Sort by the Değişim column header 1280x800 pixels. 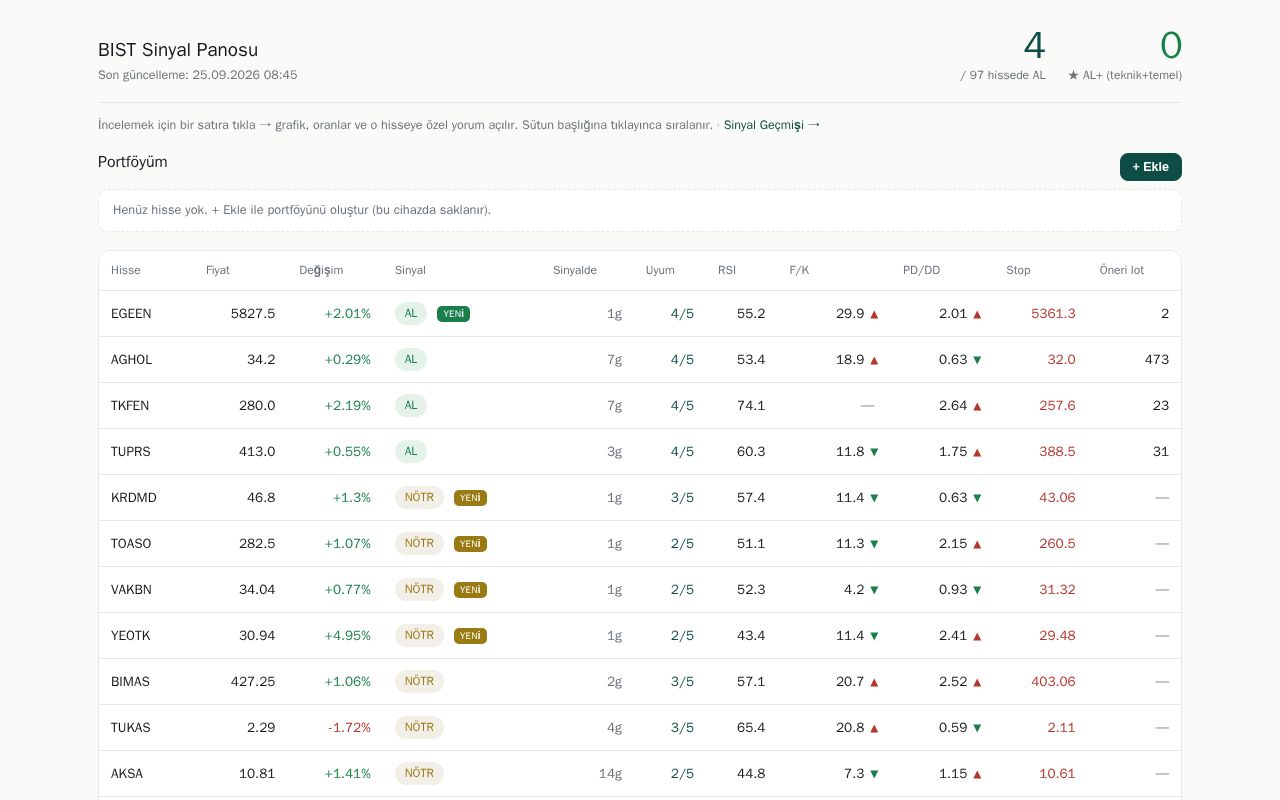coord(321,270)
